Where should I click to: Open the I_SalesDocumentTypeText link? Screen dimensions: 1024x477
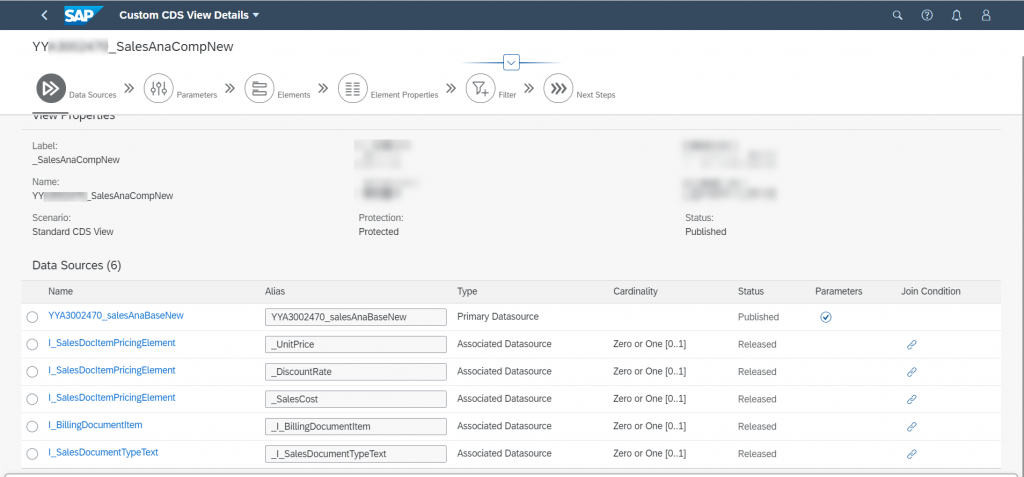[x=103, y=452]
